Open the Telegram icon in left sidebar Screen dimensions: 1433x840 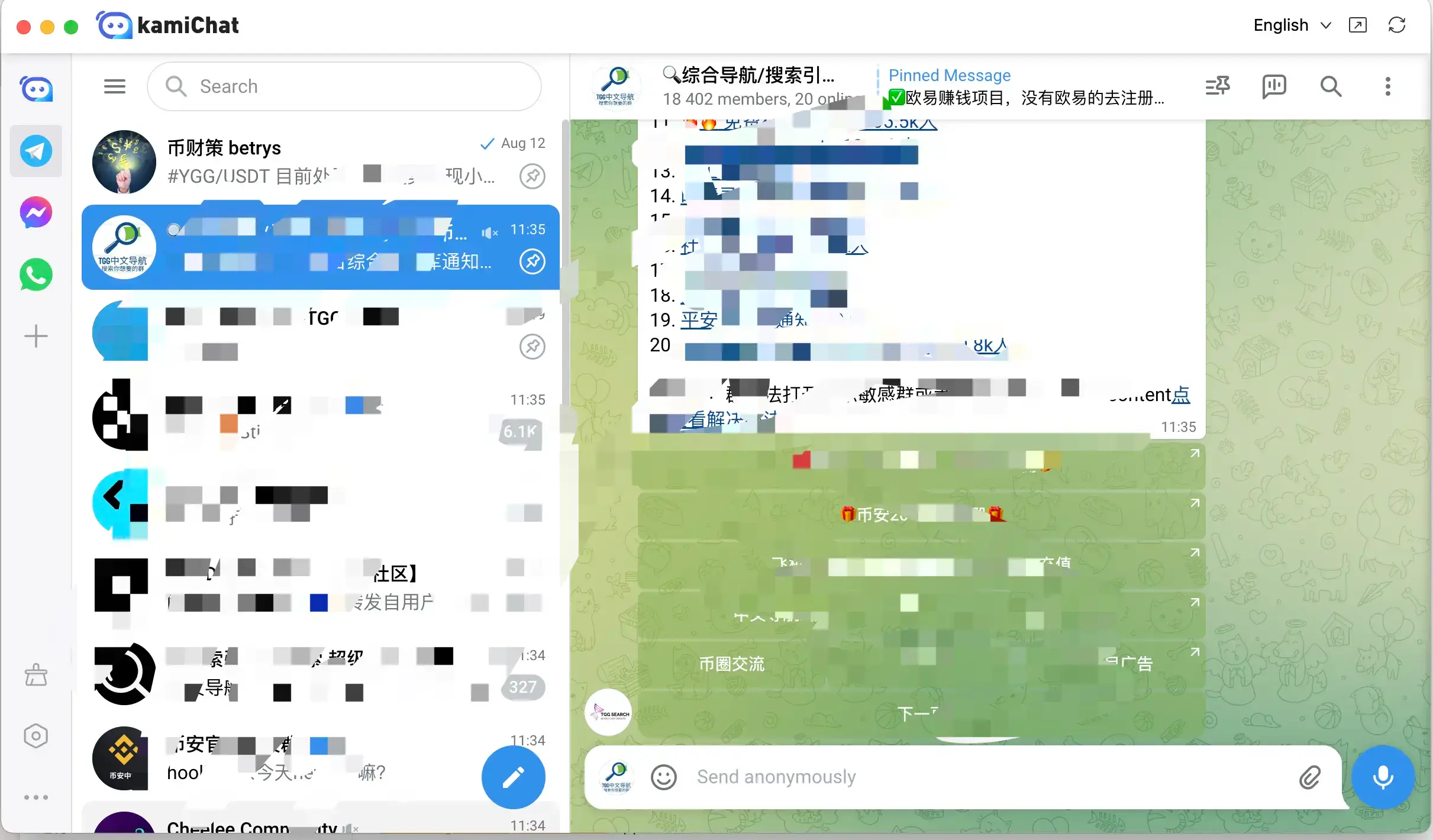[36, 150]
